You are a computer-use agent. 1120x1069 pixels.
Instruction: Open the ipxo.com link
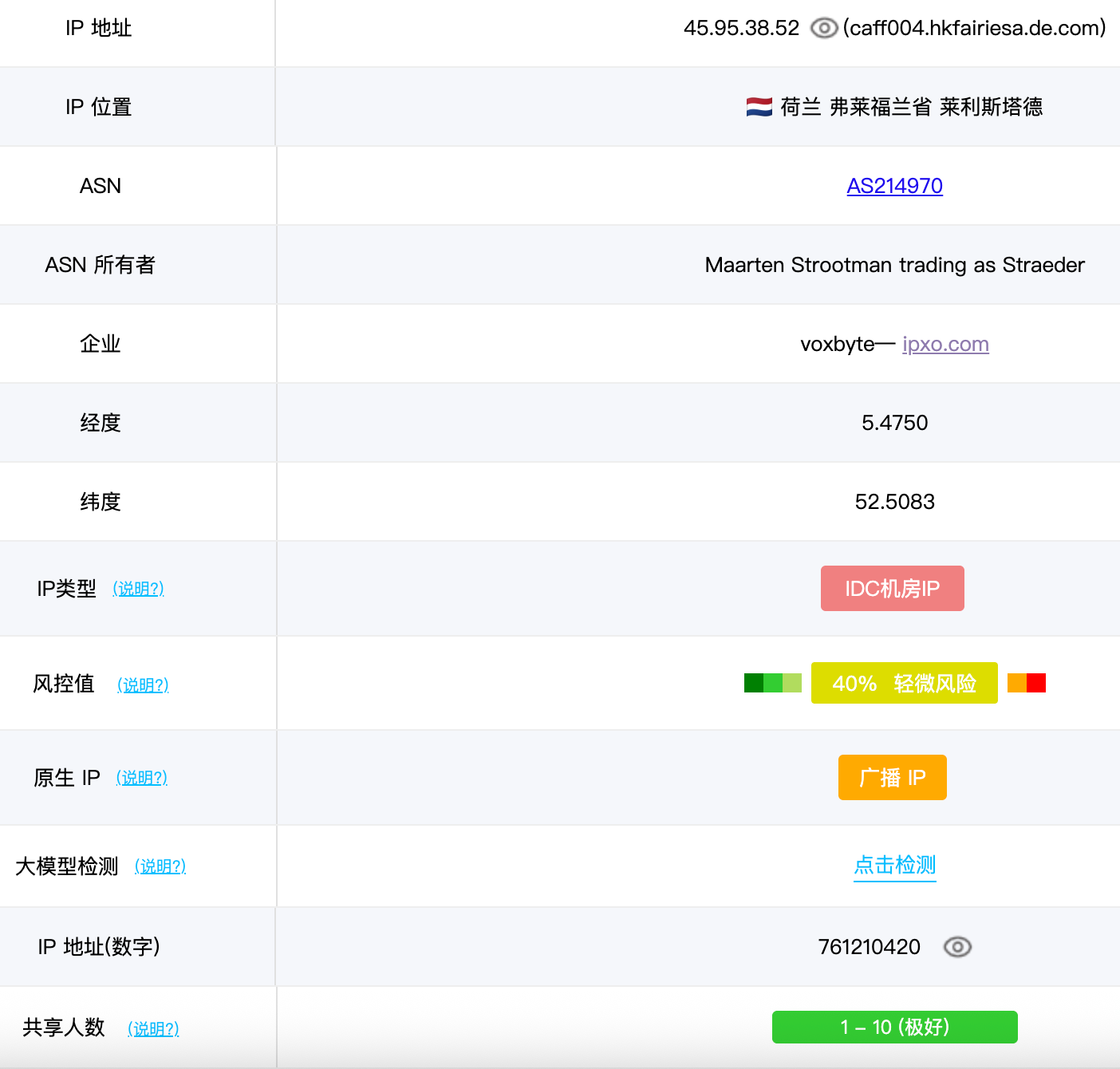[945, 344]
